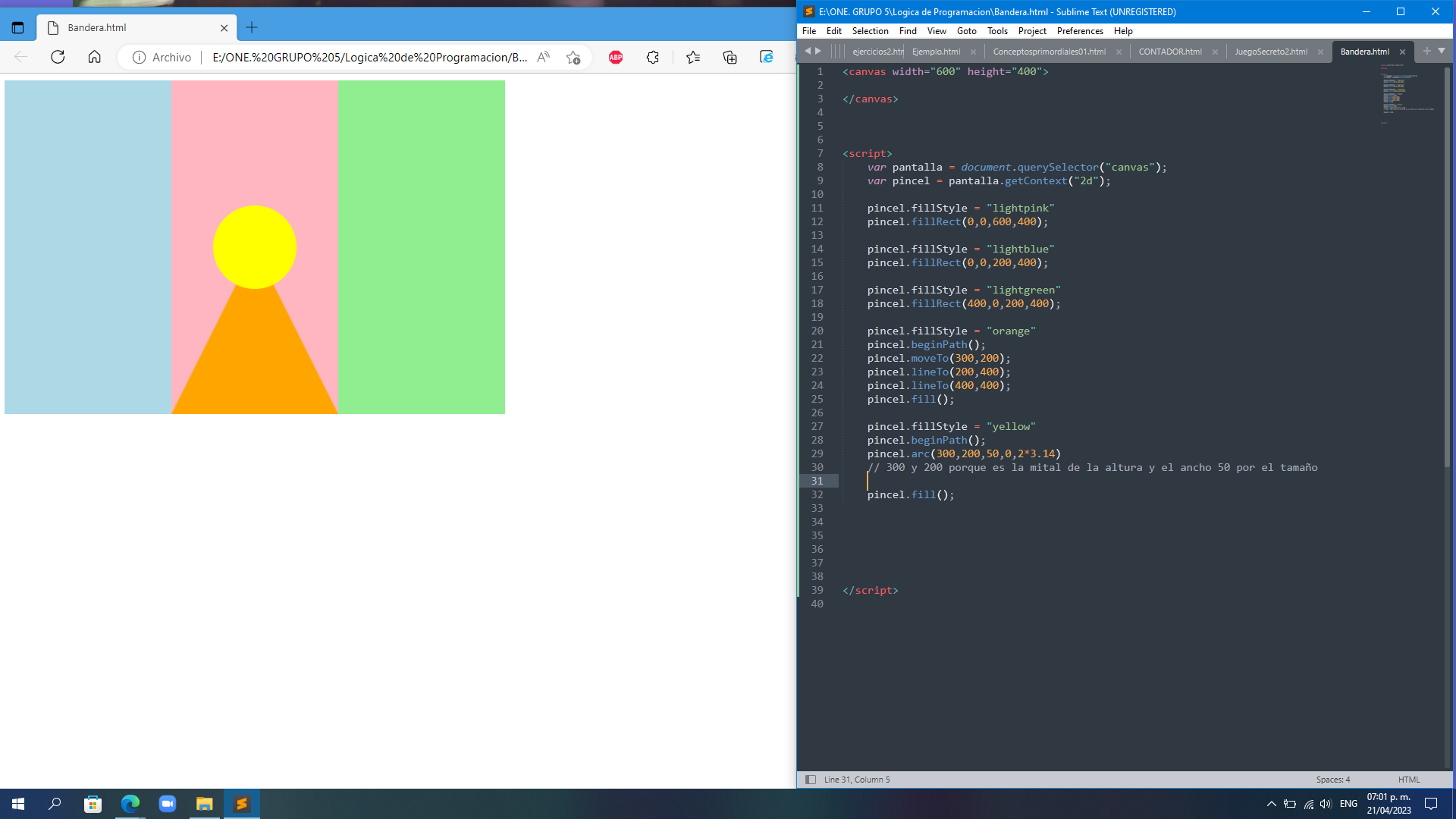
Task: Open the ABP adblock extension icon
Action: coord(616,57)
